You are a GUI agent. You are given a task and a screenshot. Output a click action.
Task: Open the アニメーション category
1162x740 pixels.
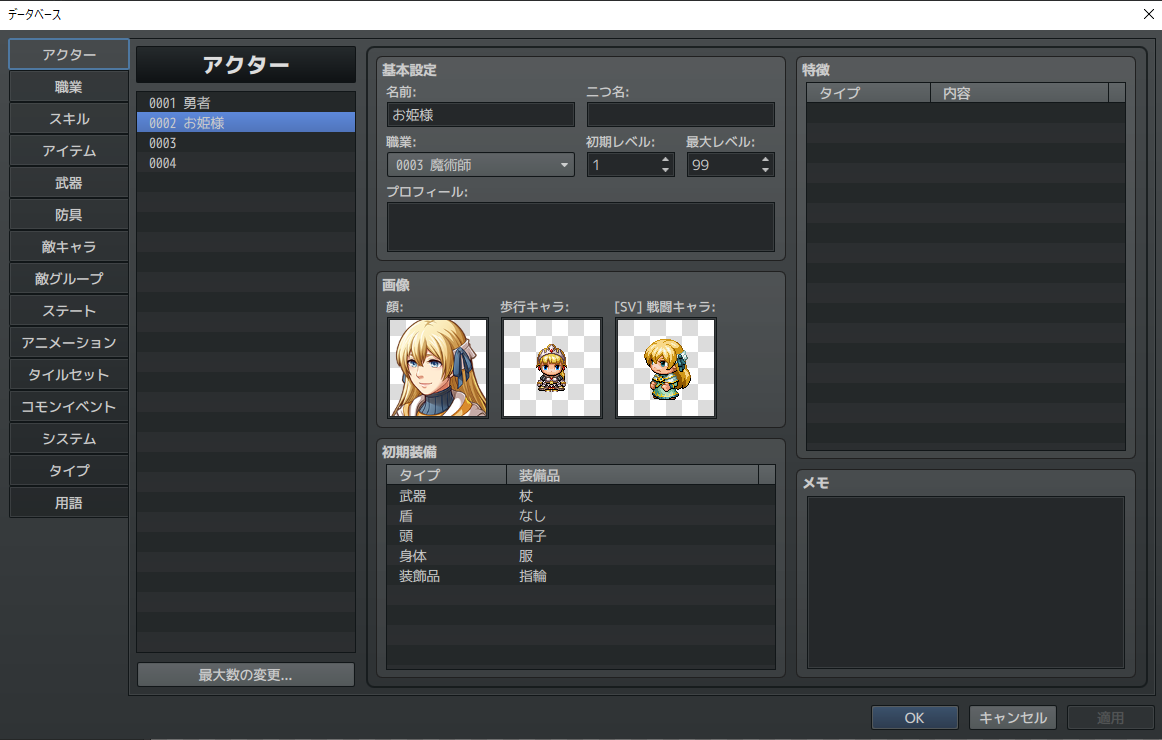[68, 342]
